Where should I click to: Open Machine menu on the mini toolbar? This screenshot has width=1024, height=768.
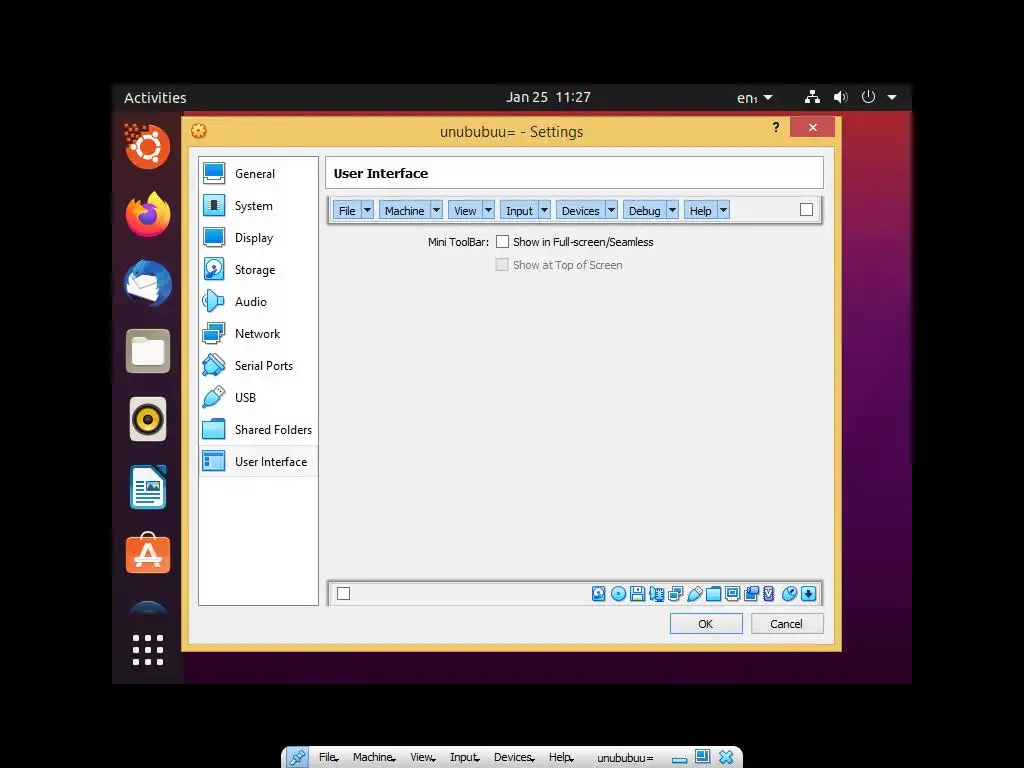(x=374, y=758)
